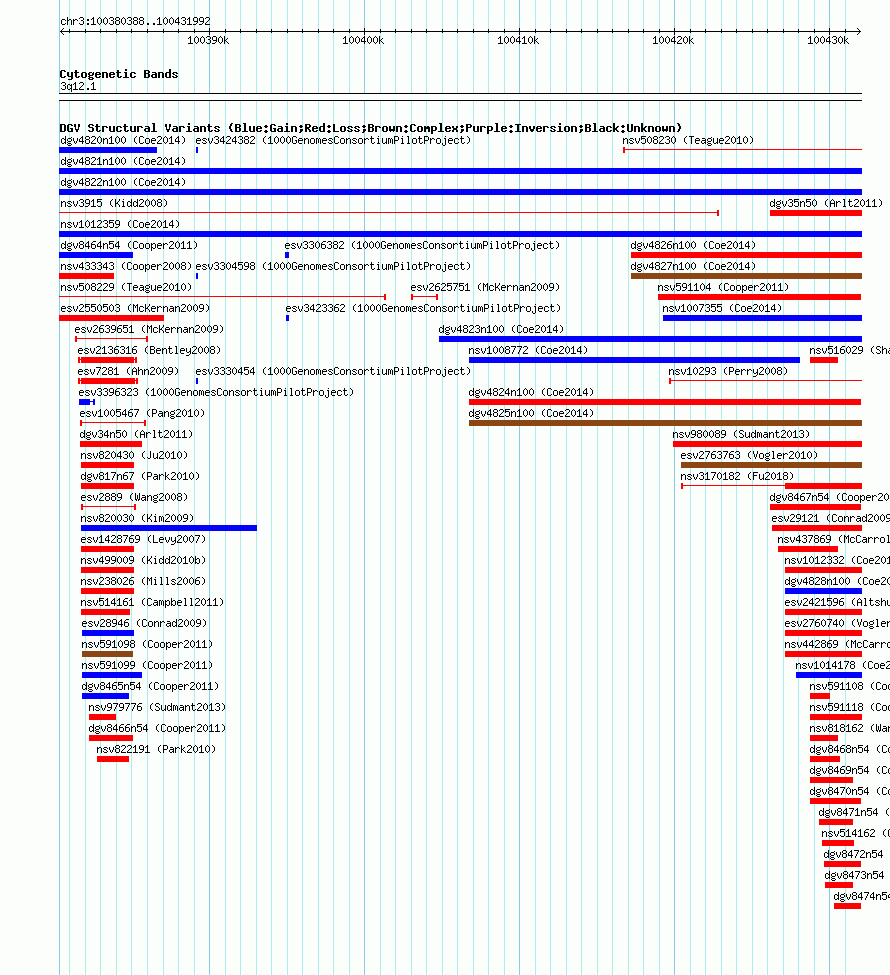Click the Cytogenetic Bands track title

(x=119, y=74)
